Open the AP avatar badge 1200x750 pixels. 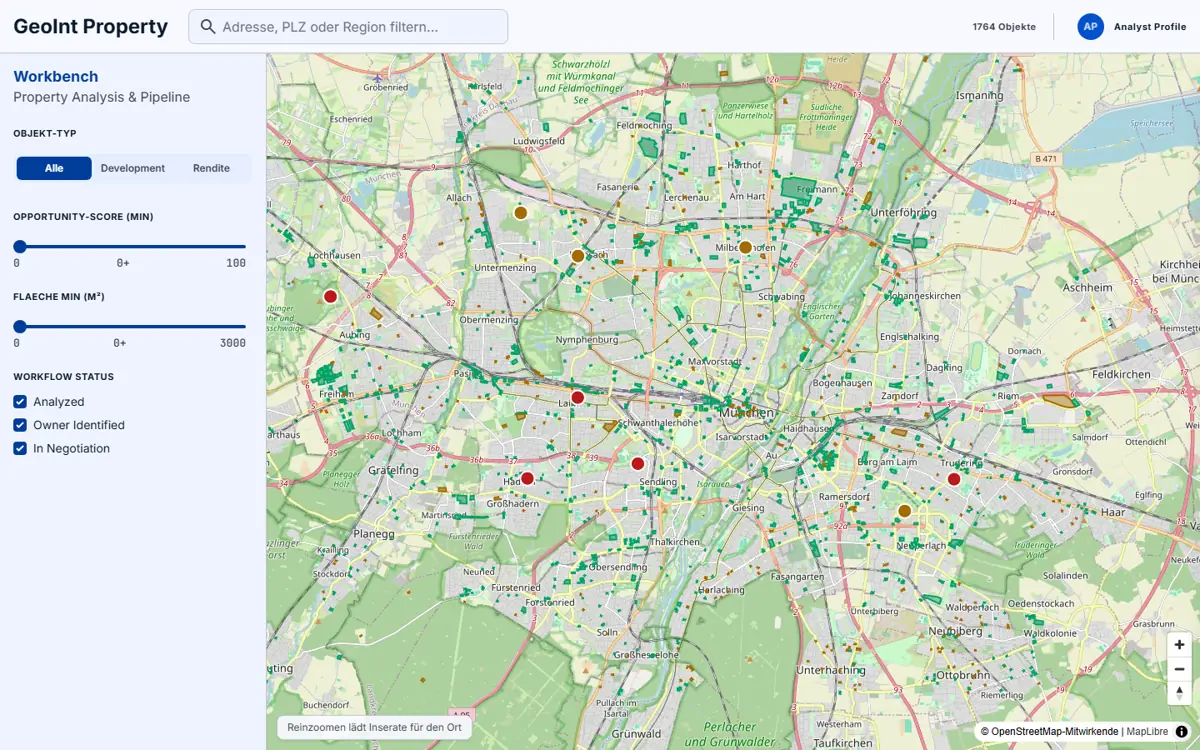(1090, 27)
